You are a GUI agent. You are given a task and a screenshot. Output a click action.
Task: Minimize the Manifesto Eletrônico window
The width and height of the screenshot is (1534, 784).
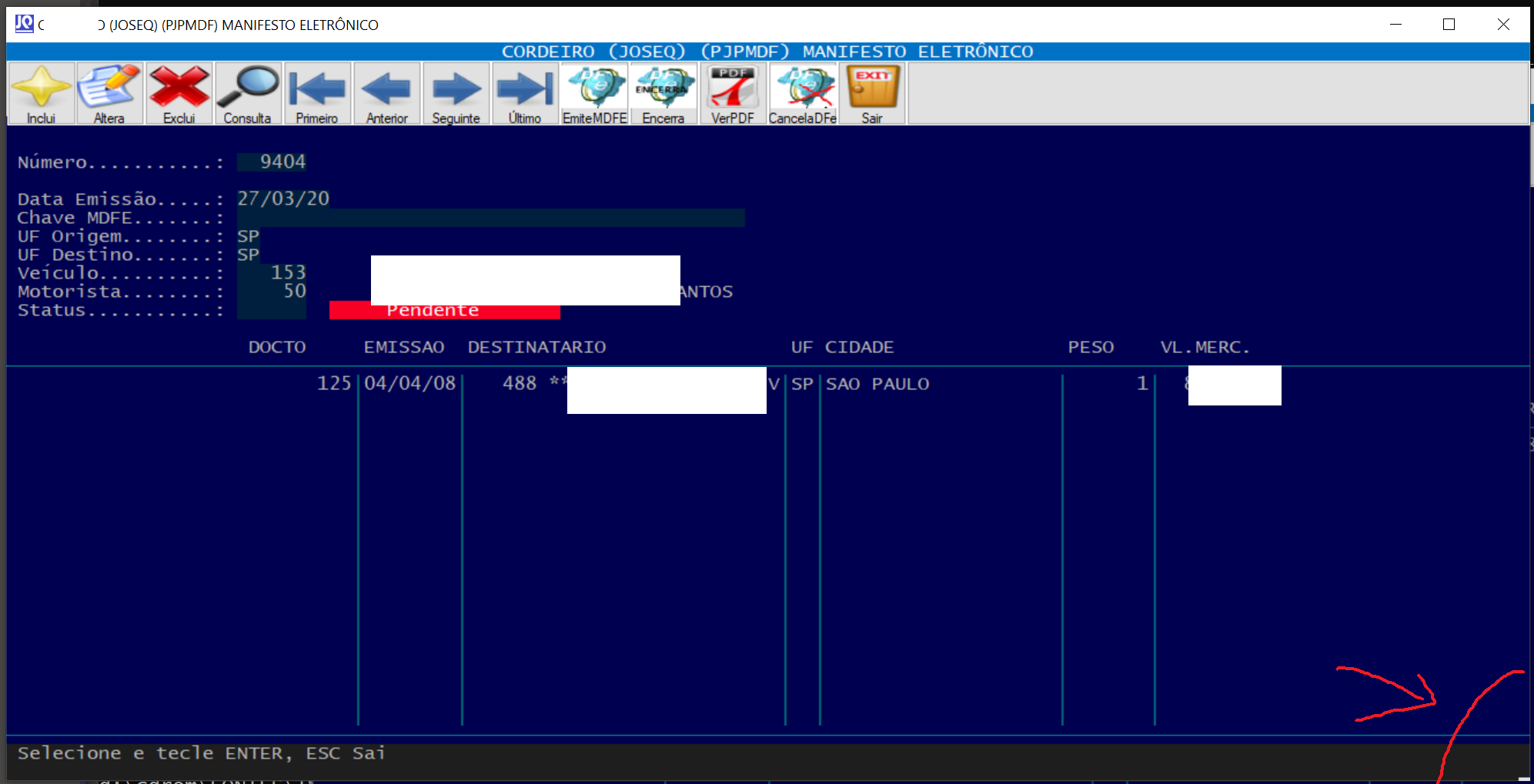[x=1395, y=25]
